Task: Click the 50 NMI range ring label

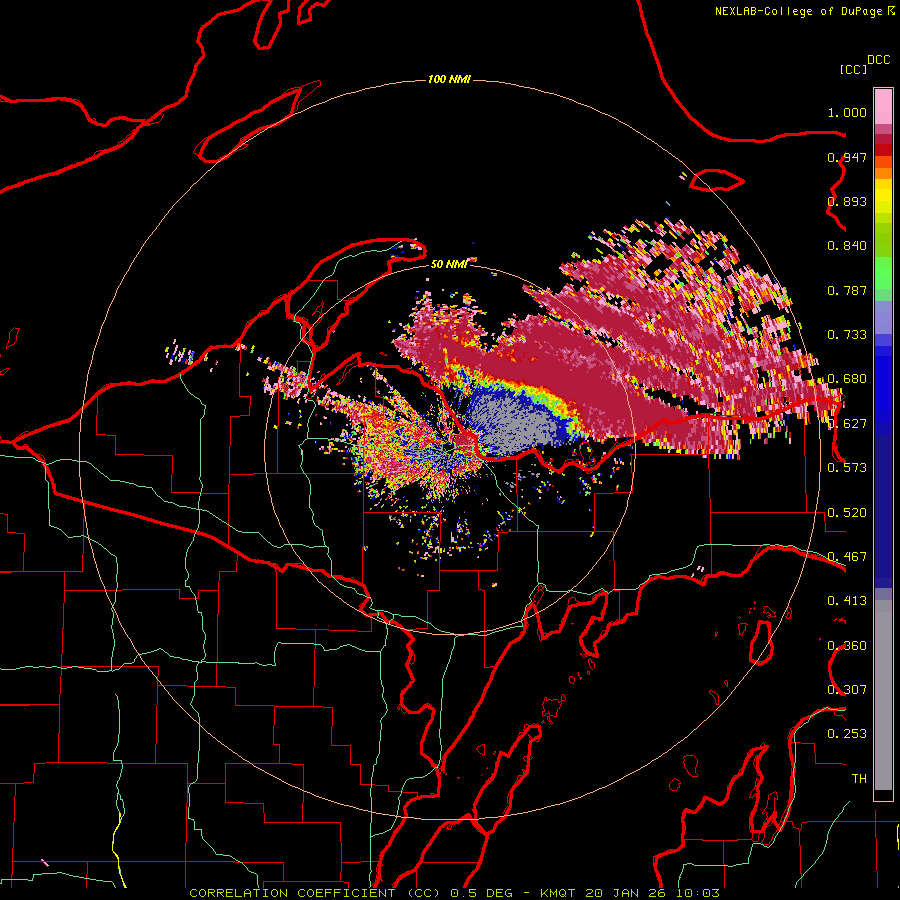Action: click(x=449, y=264)
